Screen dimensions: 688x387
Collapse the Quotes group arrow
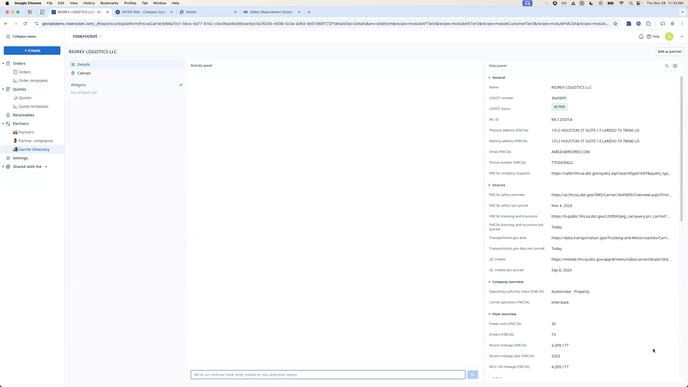(x=3, y=89)
